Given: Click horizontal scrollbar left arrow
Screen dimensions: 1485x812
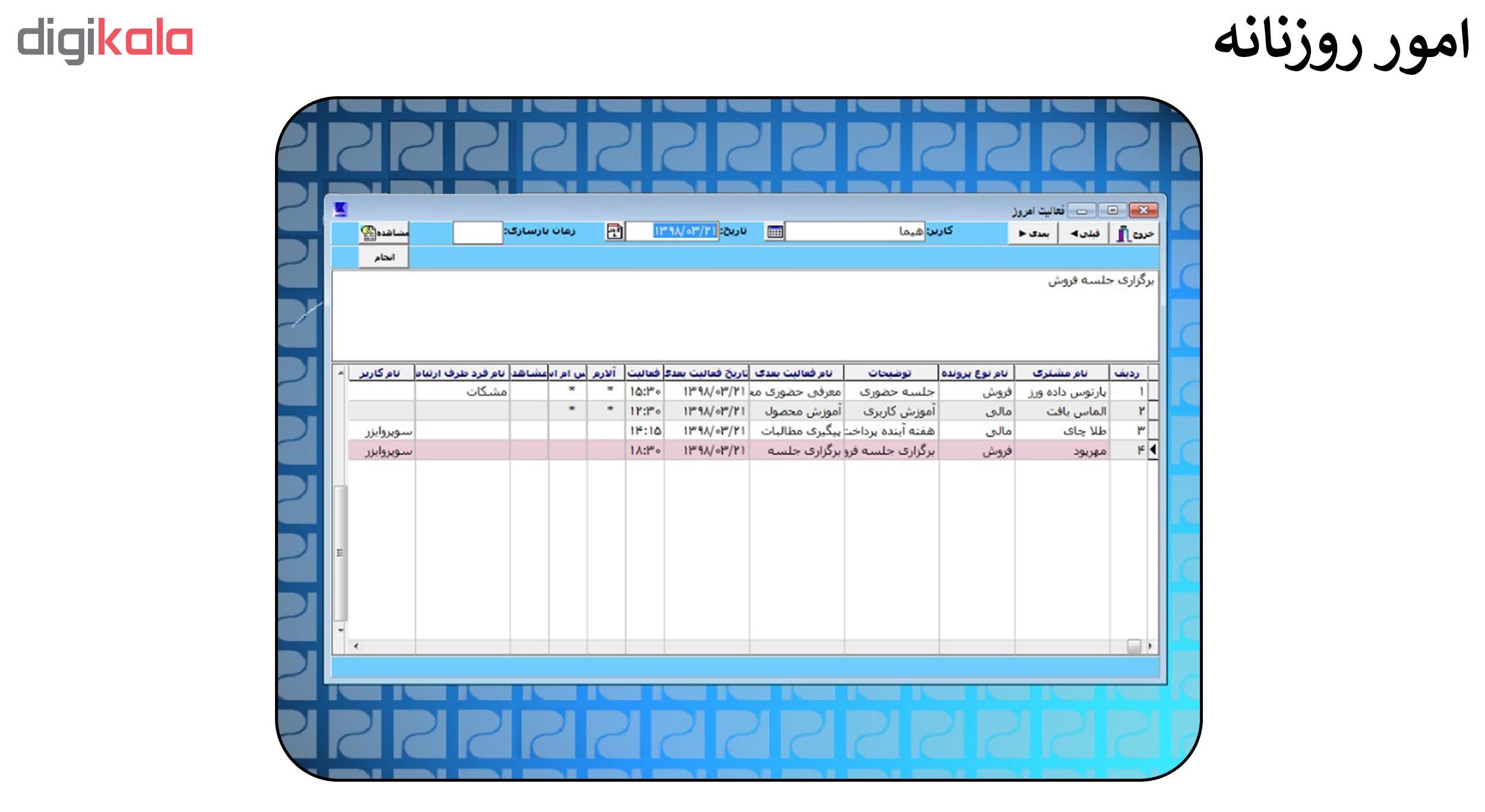Looking at the screenshot, I should point(355,646).
